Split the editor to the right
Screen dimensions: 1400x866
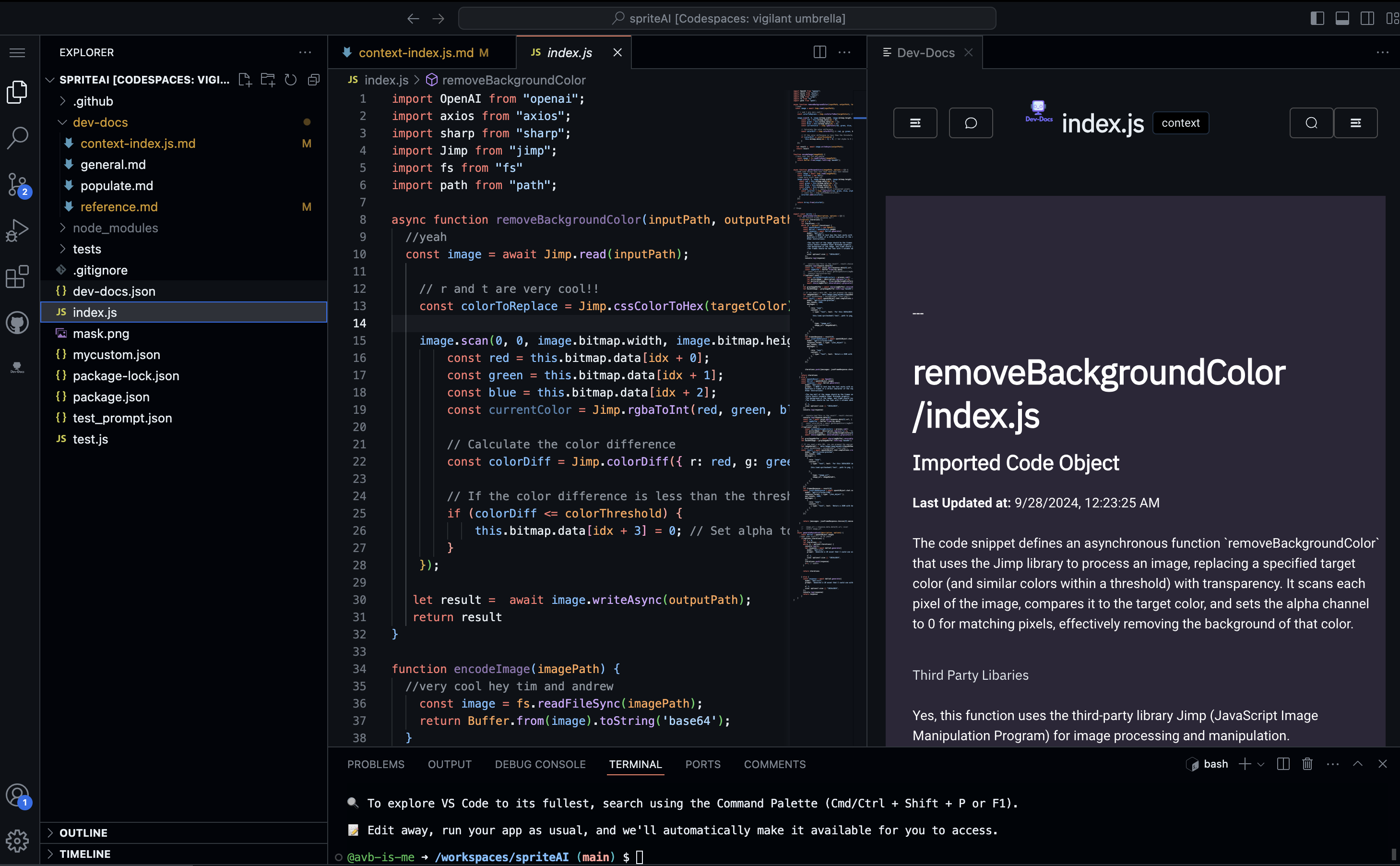point(819,52)
